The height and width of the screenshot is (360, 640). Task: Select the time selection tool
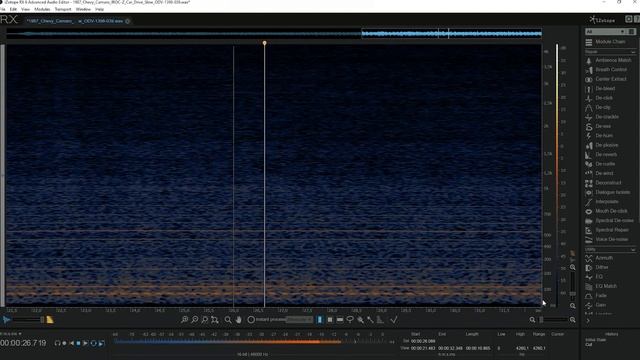coord(320,320)
